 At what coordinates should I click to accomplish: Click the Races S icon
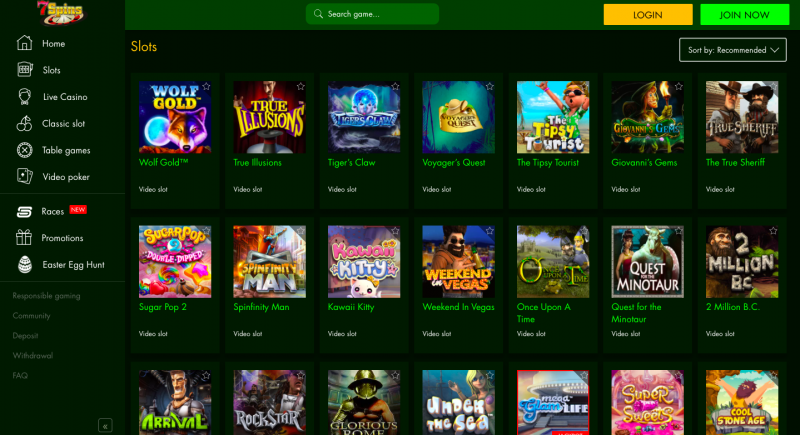[x=24, y=211]
